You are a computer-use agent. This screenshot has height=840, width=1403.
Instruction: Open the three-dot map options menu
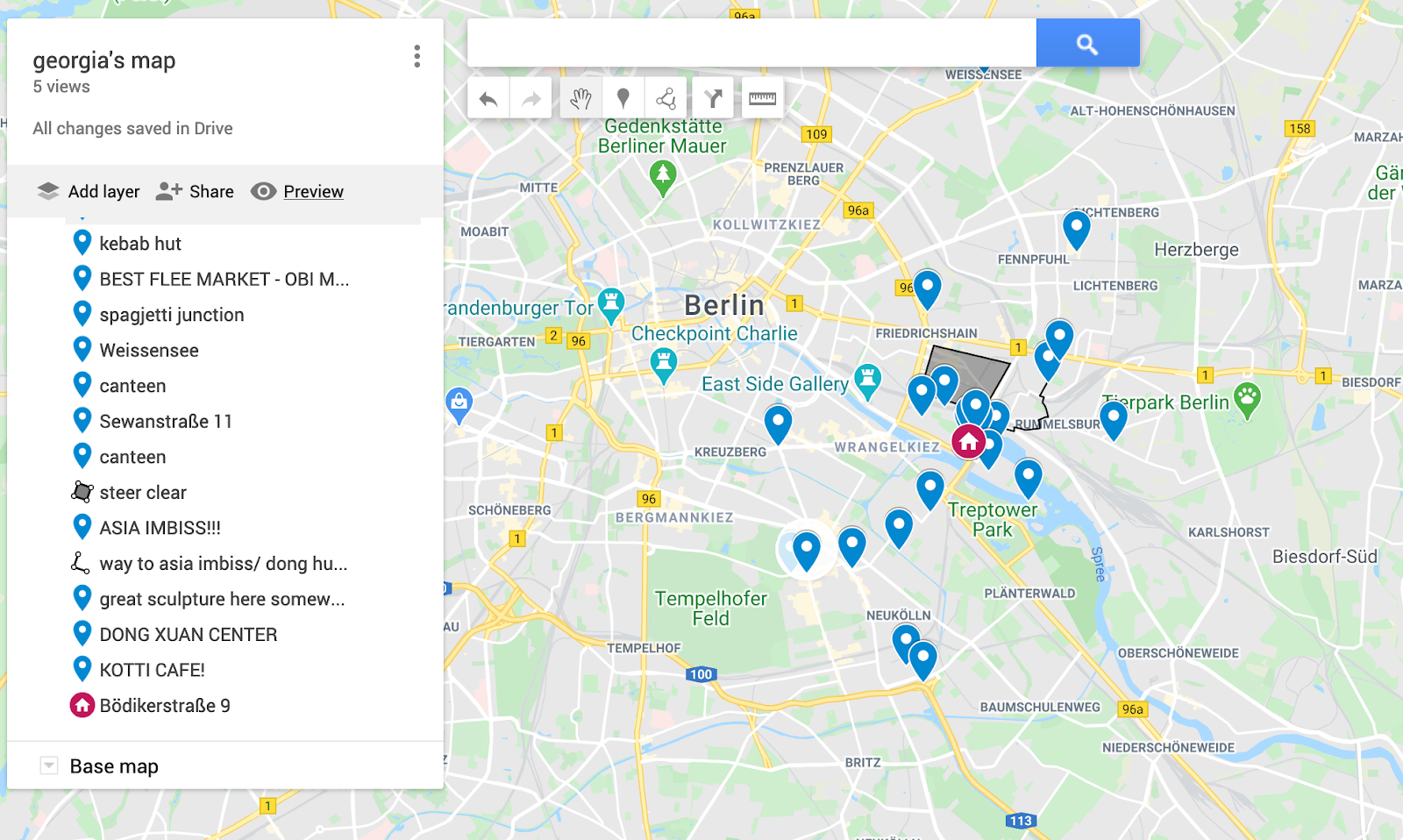coord(417,56)
